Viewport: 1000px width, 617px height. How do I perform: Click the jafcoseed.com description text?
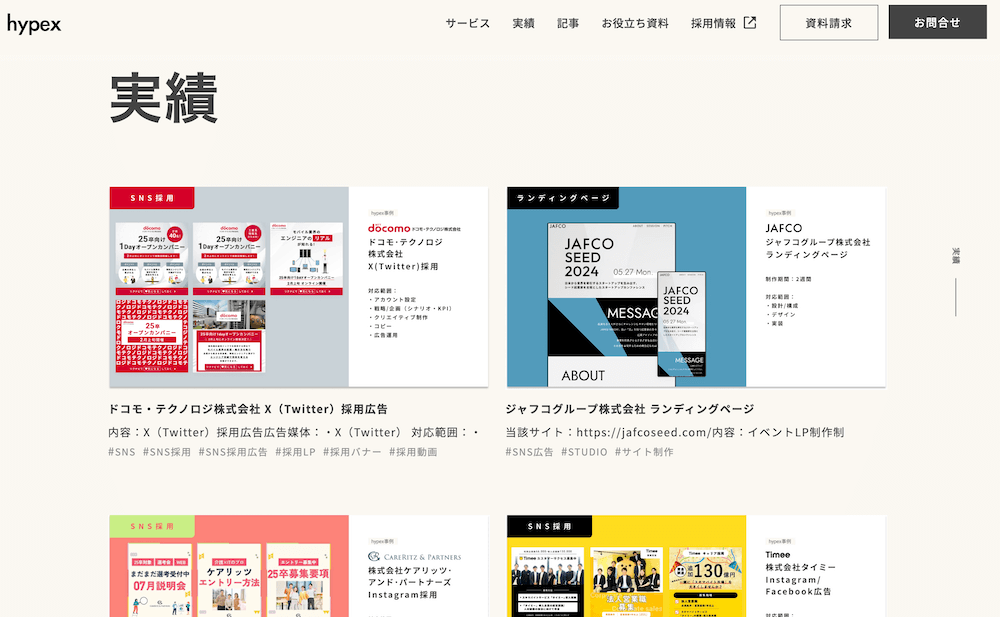(x=675, y=432)
